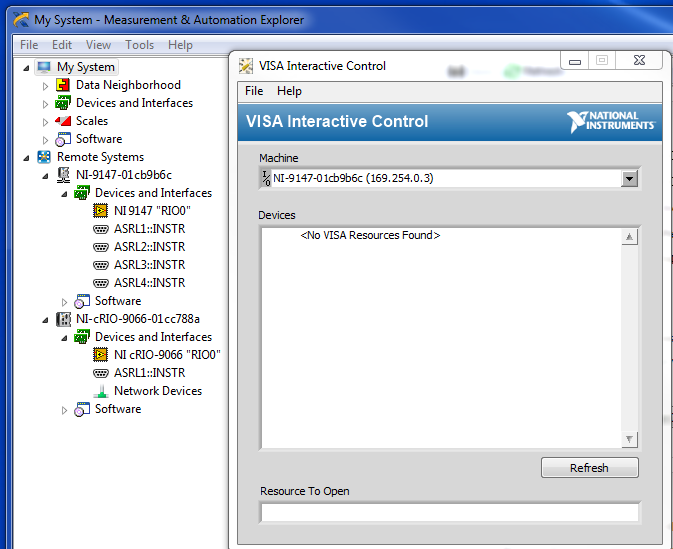Expand the My System Software node

pyautogui.click(x=45, y=140)
